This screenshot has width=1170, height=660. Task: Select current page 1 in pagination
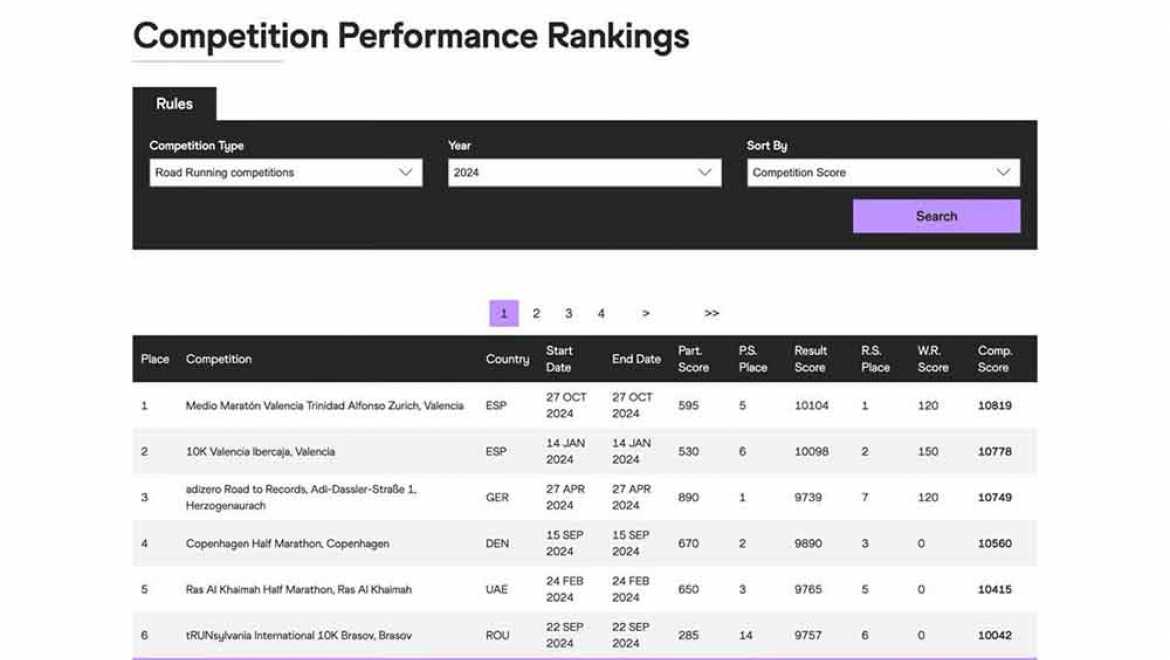[503, 313]
